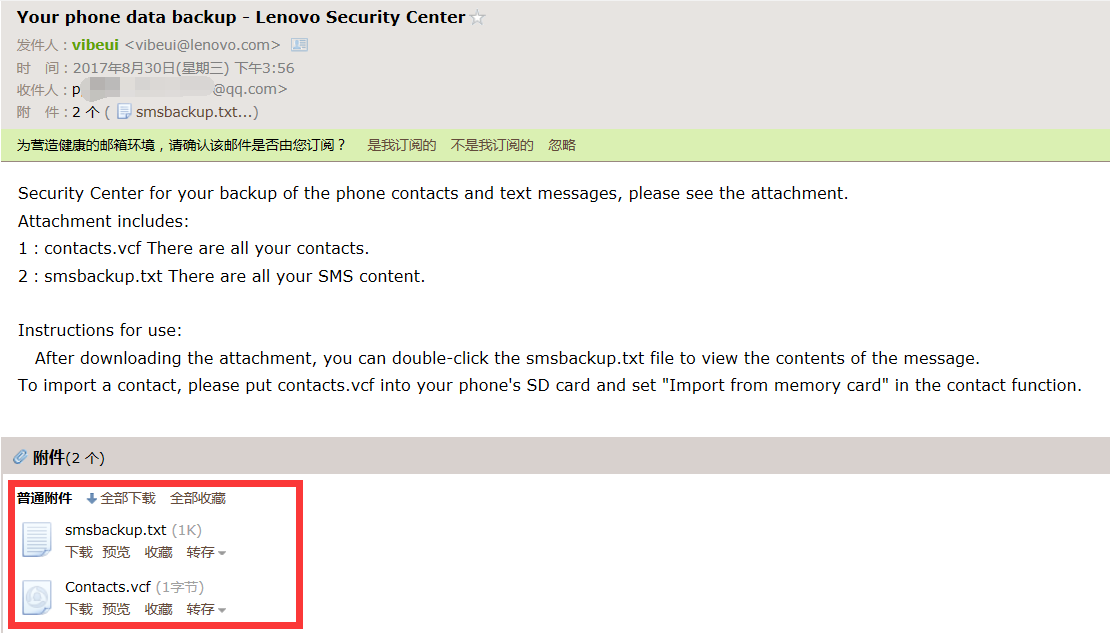
Task: Click the download-all arrow icon
Action: [x=92, y=498]
